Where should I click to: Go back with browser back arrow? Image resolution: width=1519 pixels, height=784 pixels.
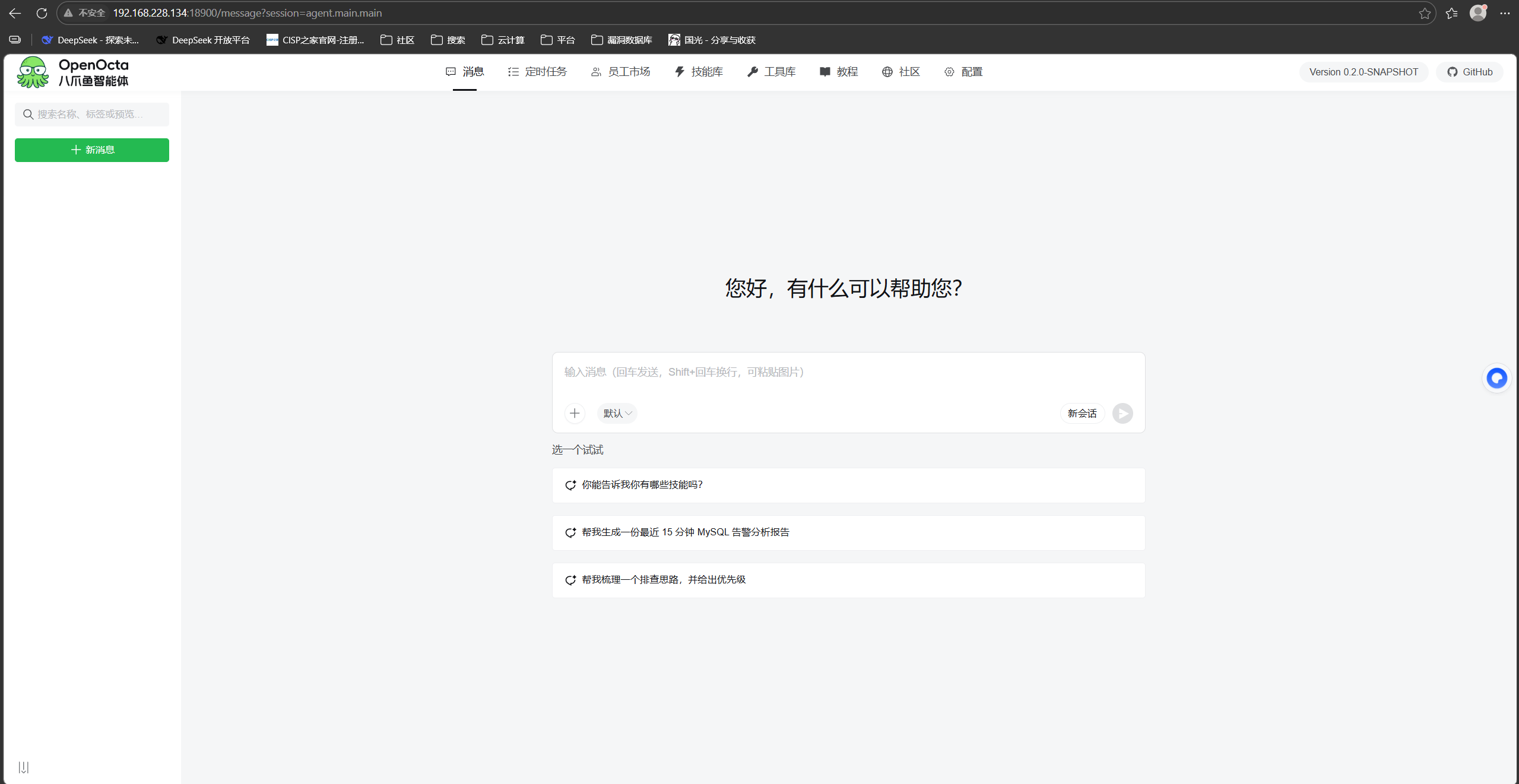15,13
